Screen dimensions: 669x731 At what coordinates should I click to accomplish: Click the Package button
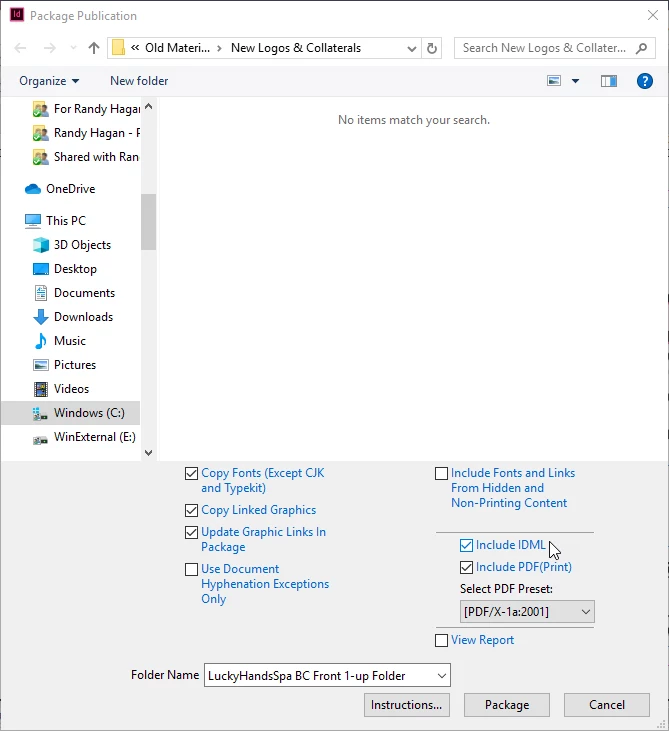(x=507, y=705)
